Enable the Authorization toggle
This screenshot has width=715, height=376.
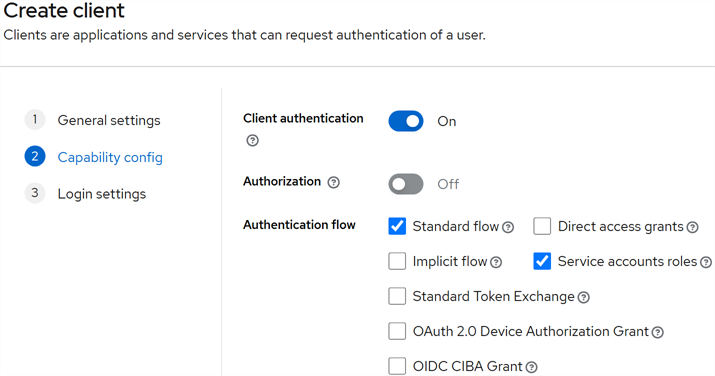click(x=406, y=184)
